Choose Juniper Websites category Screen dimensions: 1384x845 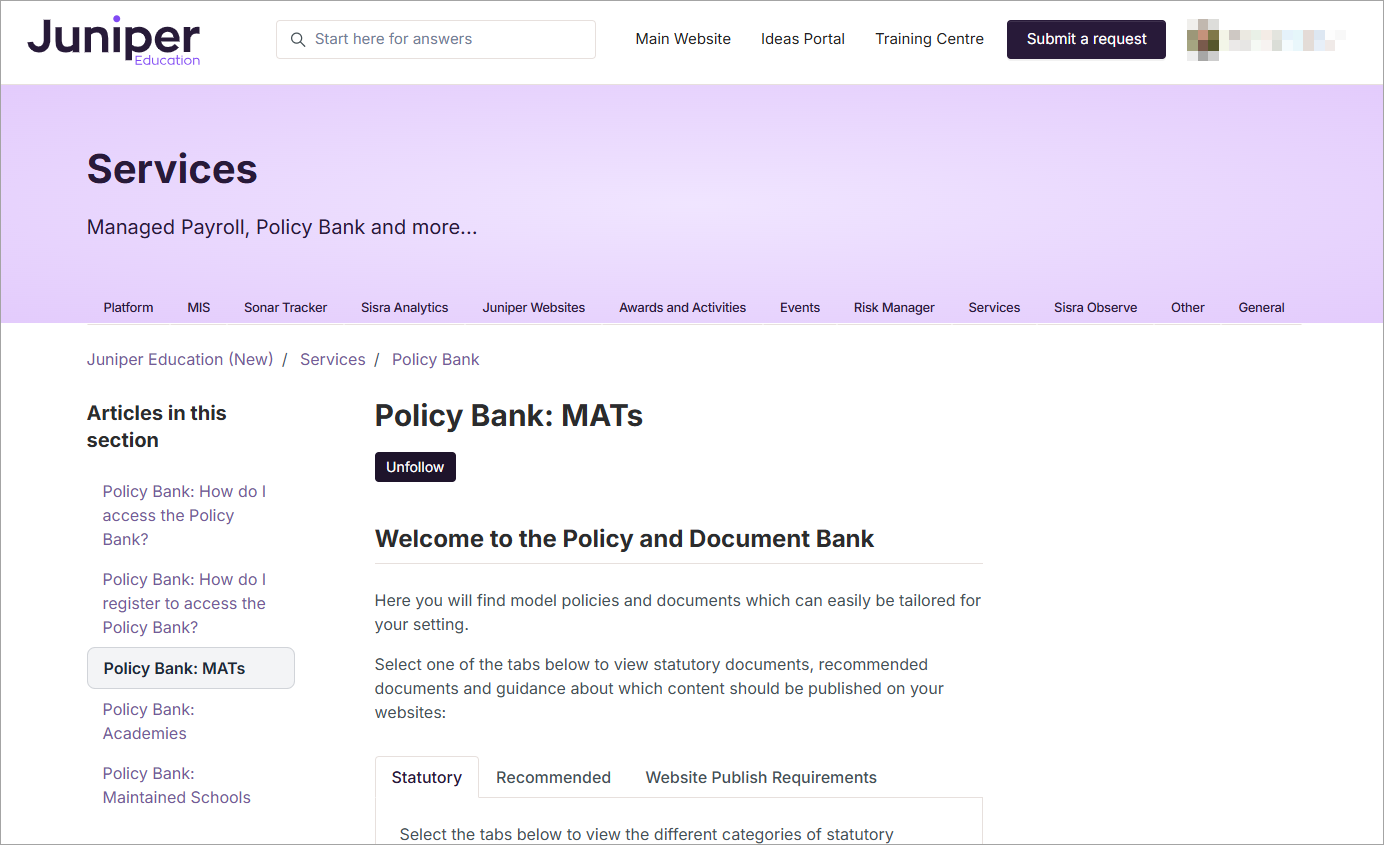[x=534, y=307]
